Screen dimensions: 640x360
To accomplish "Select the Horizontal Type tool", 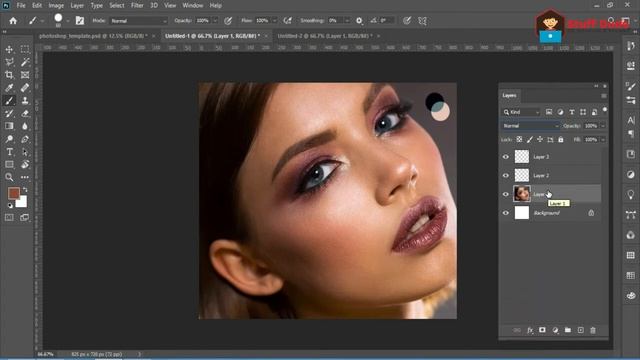I will (9, 152).
